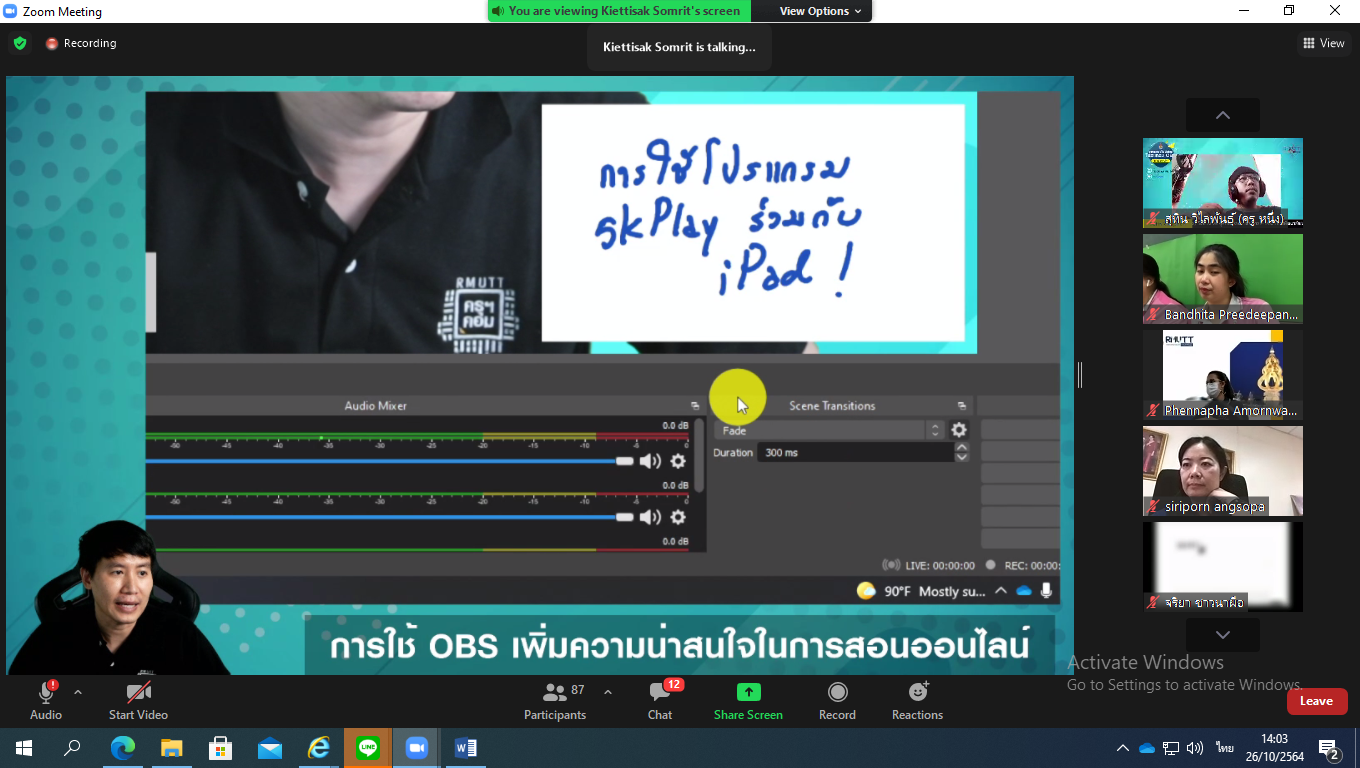The height and width of the screenshot is (768, 1360).
Task: Click the green "You are viewing" banner
Action: point(620,11)
